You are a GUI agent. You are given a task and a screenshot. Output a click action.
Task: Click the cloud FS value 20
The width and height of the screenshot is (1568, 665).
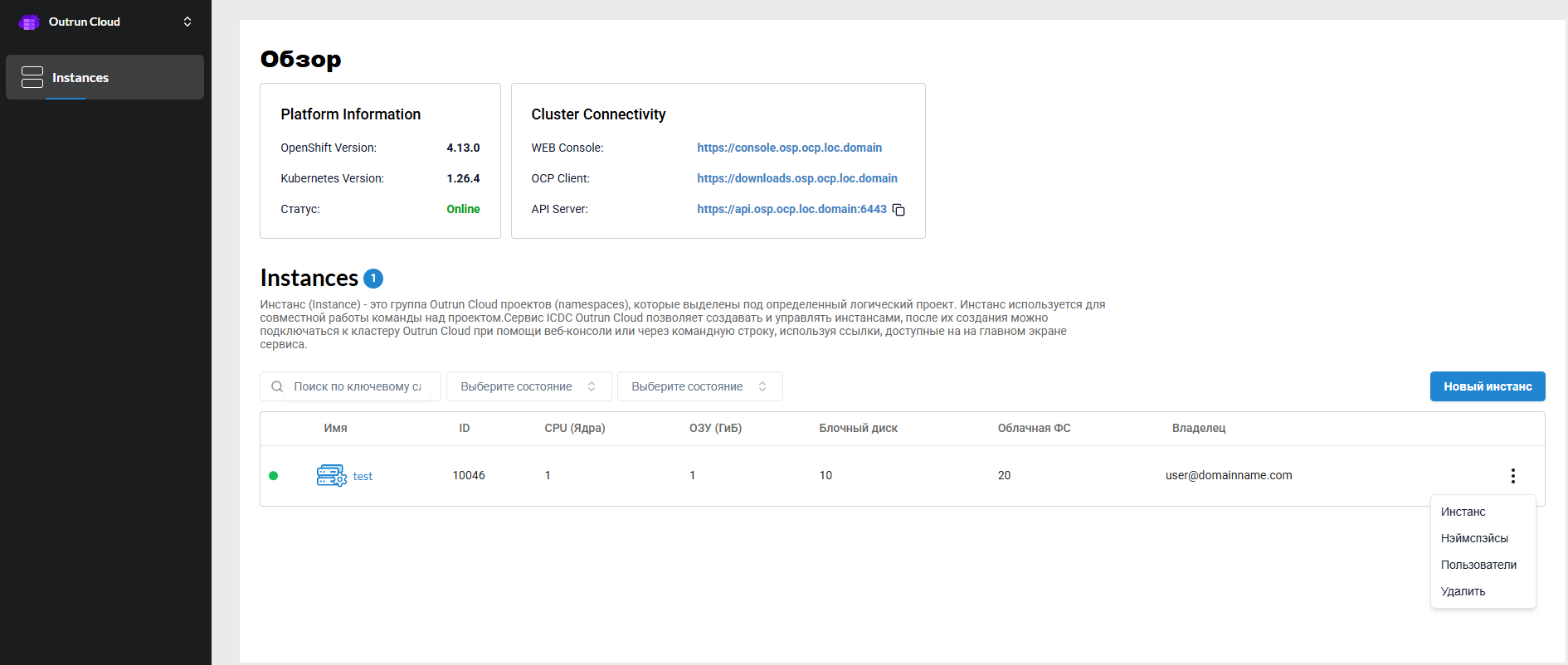(1004, 475)
